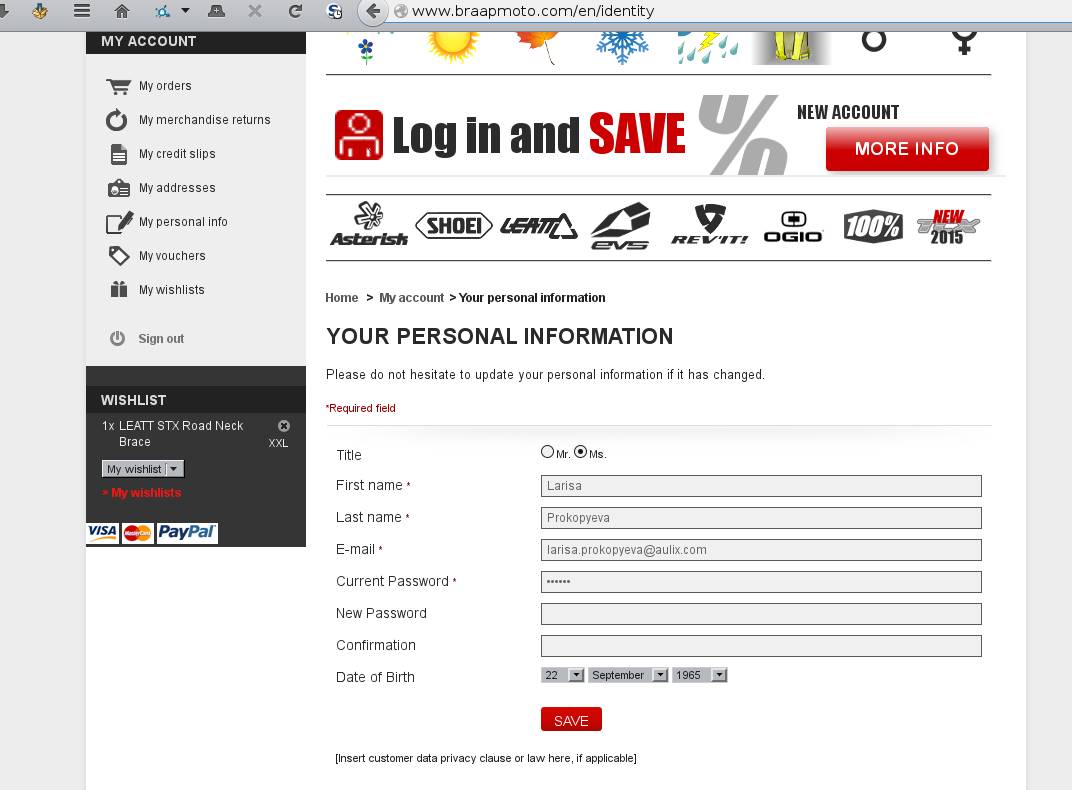The width and height of the screenshot is (1072, 790).
Task: Click the circular arrow icon for merchandise returns
Action: pyautogui.click(x=117, y=120)
